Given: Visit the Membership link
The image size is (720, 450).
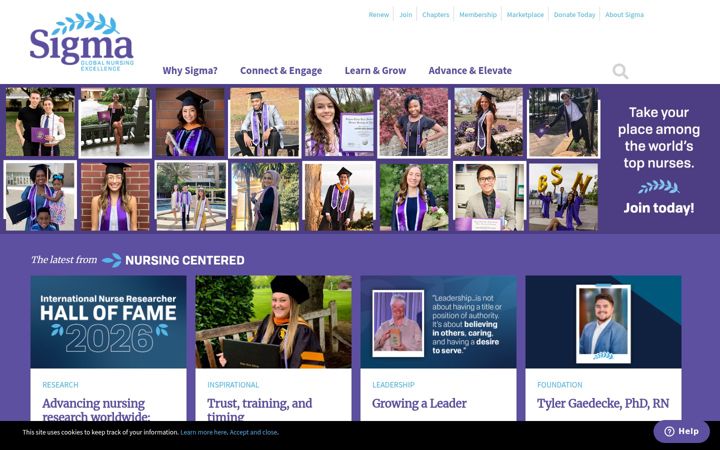Looking at the screenshot, I should (478, 15).
